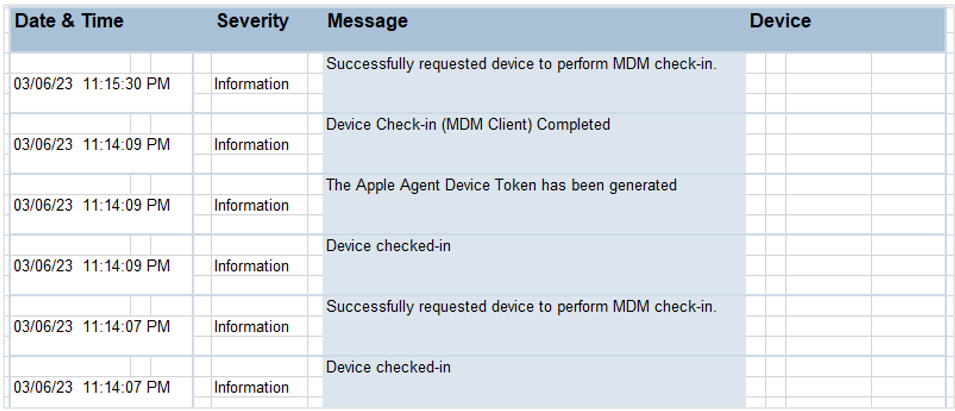Open the Successfully requested message logged at 11:15:30 PM
The width and height of the screenshot is (955, 411).
[521, 64]
